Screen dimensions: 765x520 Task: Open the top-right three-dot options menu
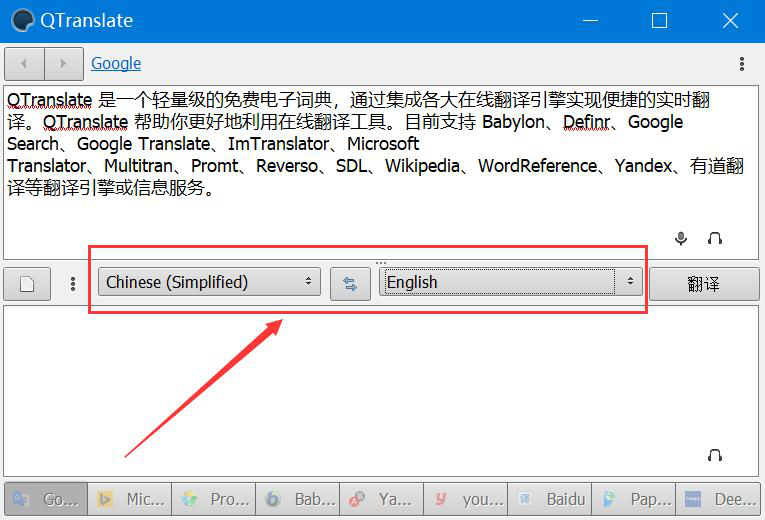(742, 64)
